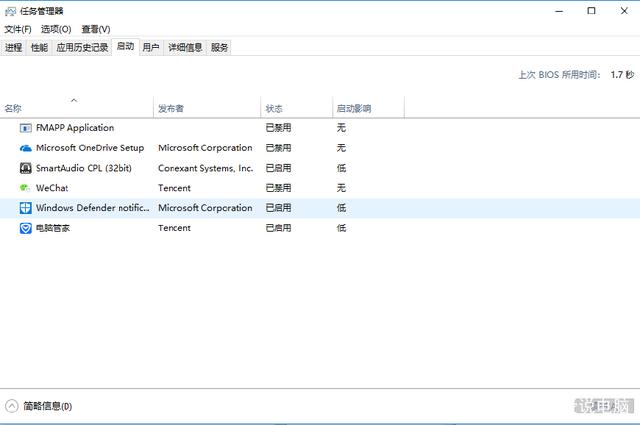Sort by the 状态 column header
Screen dimensions: 640x425
tap(297, 108)
